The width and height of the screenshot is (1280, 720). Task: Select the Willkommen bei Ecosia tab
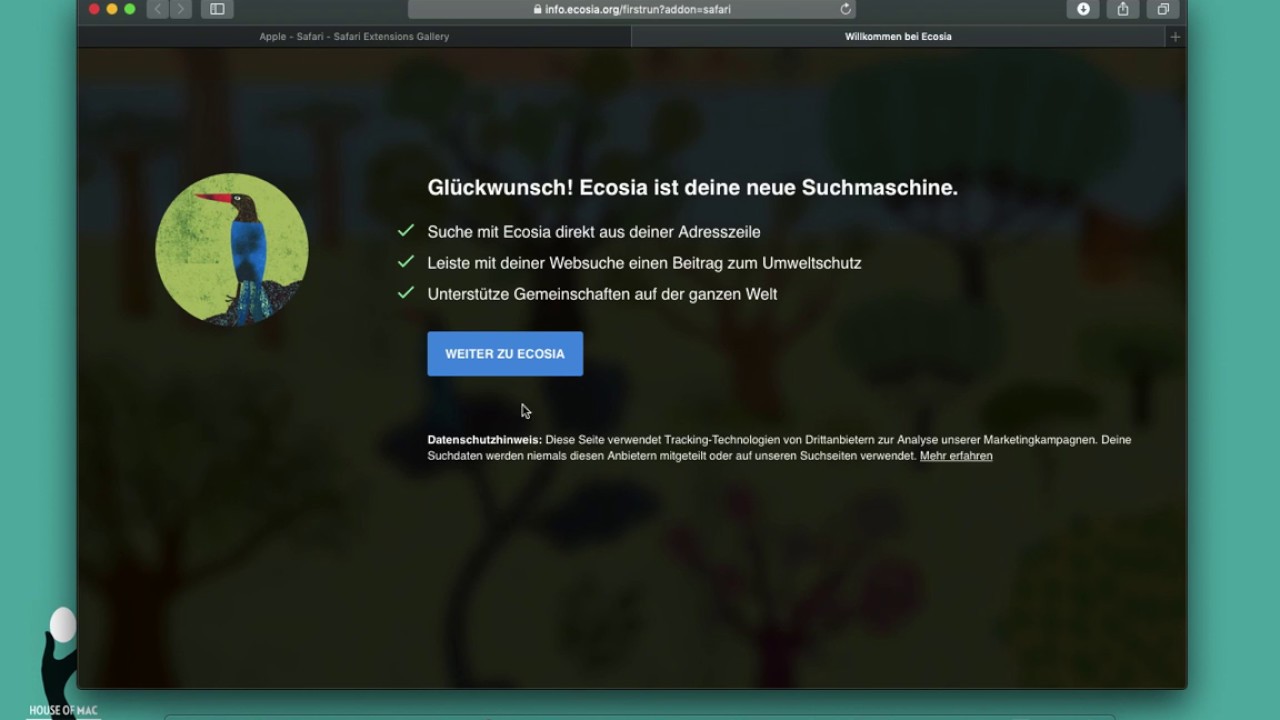[898, 36]
